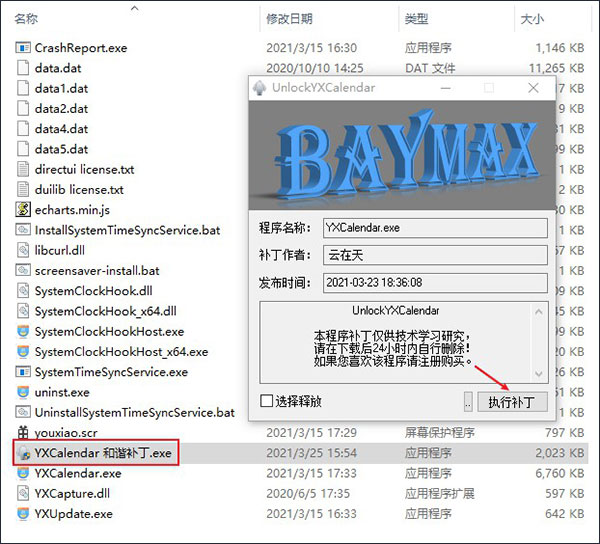The width and height of the screenshot is (600, 544).
Task: Click the InstallSystemTimeSyncService.bat icon
Action: pos(23,230)
